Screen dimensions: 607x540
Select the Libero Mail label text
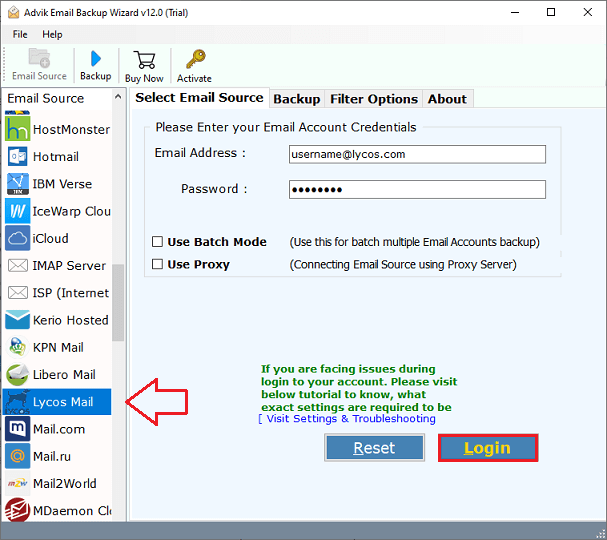click(x=64, y=375)
